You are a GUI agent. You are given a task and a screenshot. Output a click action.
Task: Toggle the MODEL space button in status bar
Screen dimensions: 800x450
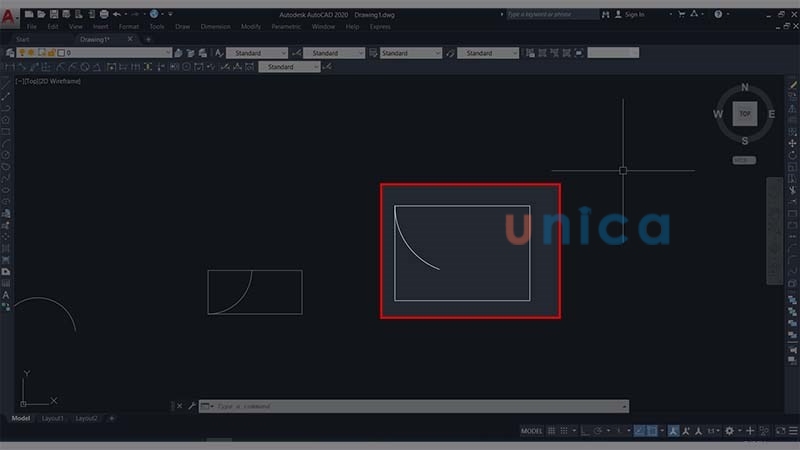532,431
